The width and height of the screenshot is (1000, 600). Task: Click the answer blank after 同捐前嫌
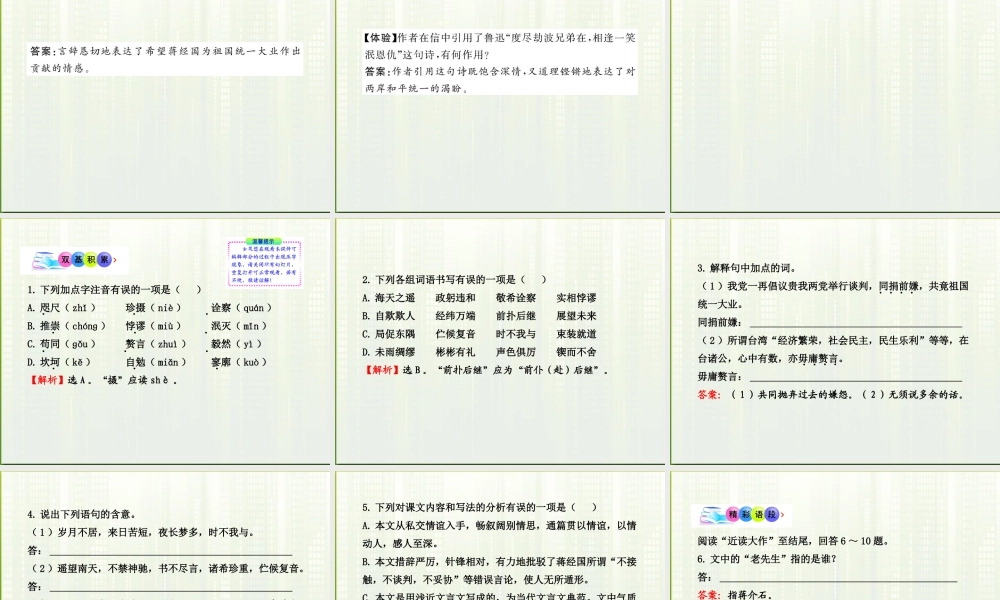point(856,323)
